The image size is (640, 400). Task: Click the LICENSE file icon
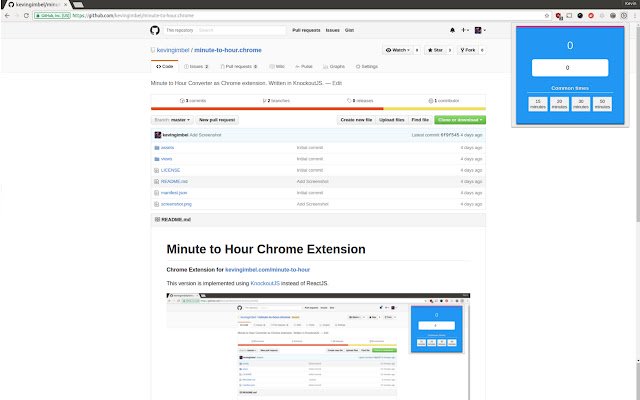[x=156, y=170]
